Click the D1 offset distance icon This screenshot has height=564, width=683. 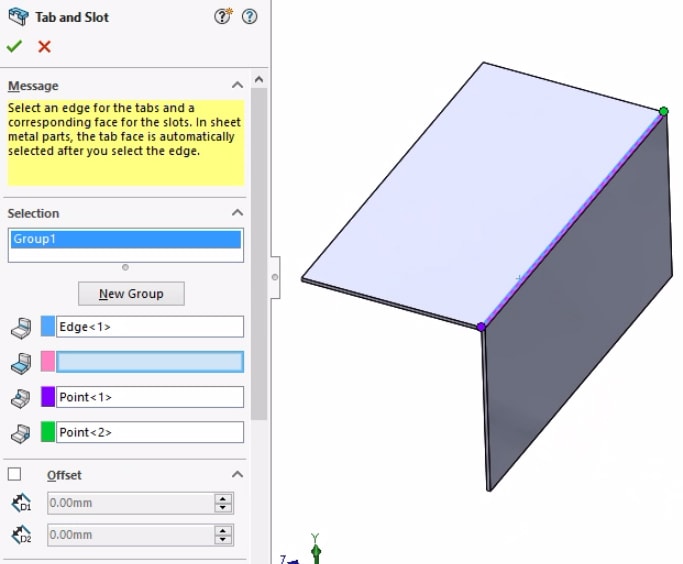point(21,503)
